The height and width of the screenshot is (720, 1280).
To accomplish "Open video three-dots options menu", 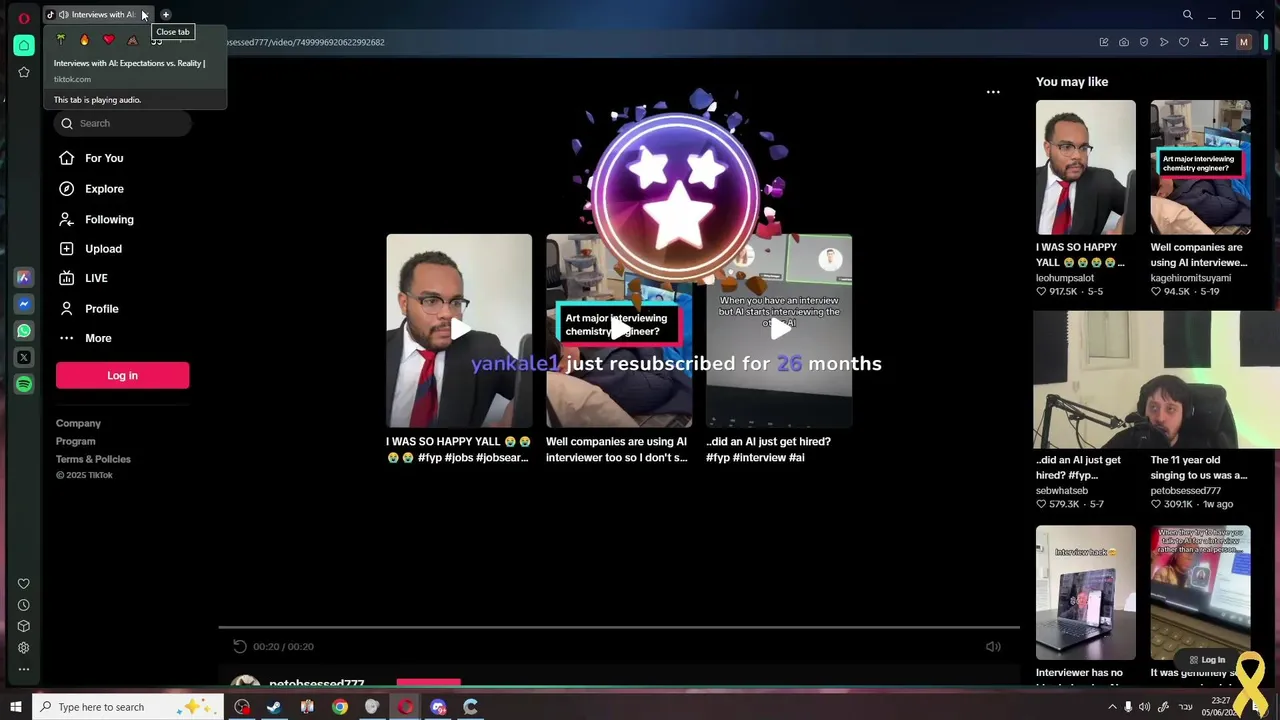I will 993,92.
